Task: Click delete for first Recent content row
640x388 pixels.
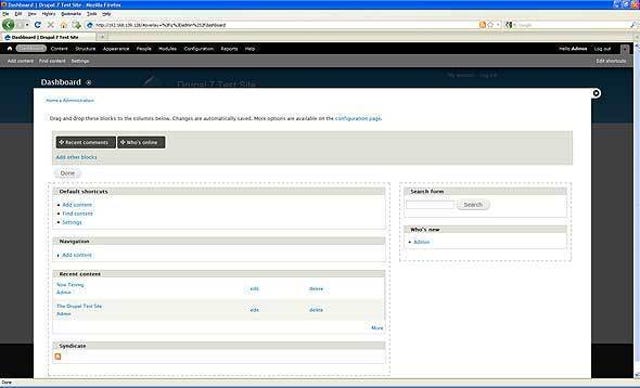Action: pyautogui.click(x=316, y=289)
